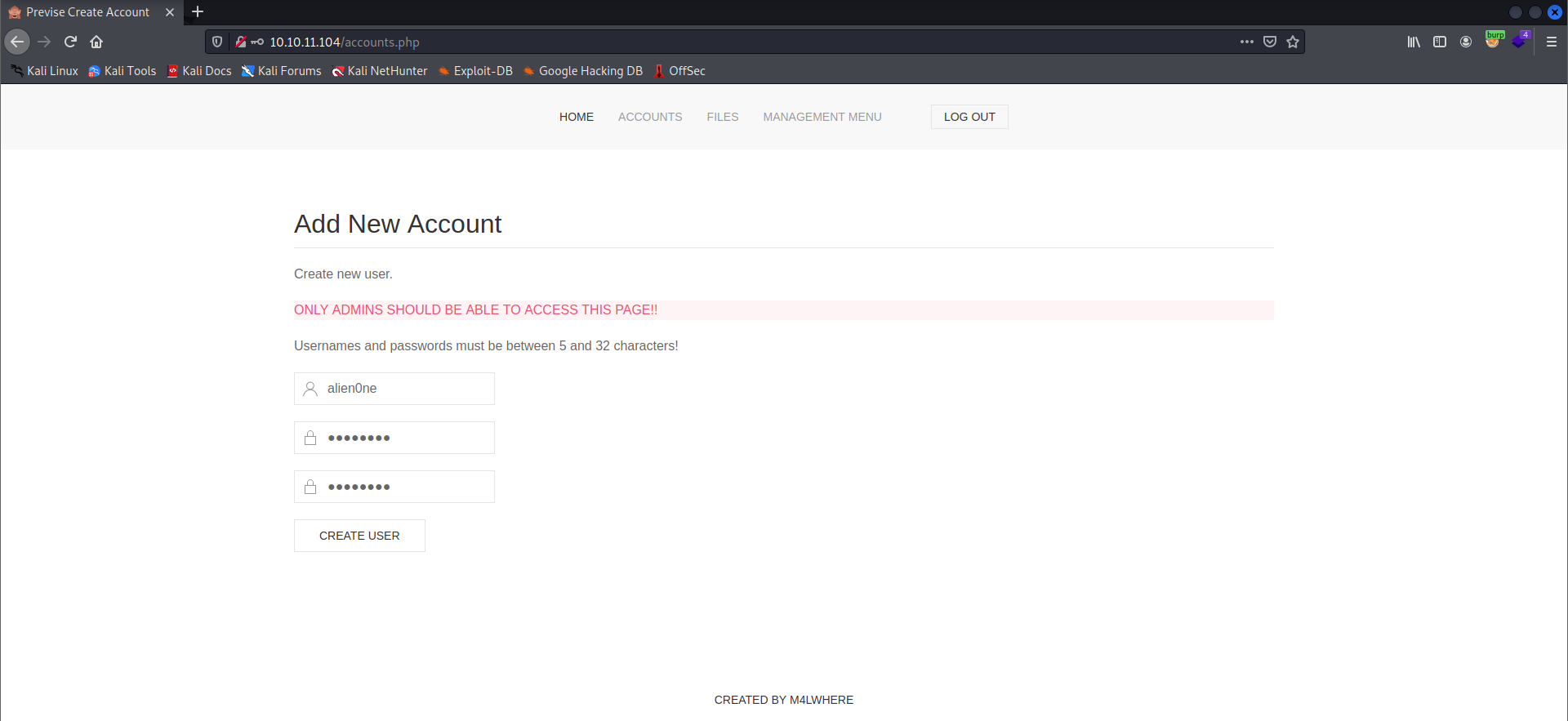The height and width of the screenshot is (721, 1568).
Task: Open the FILES navigation item
Action: pos(722,117)
